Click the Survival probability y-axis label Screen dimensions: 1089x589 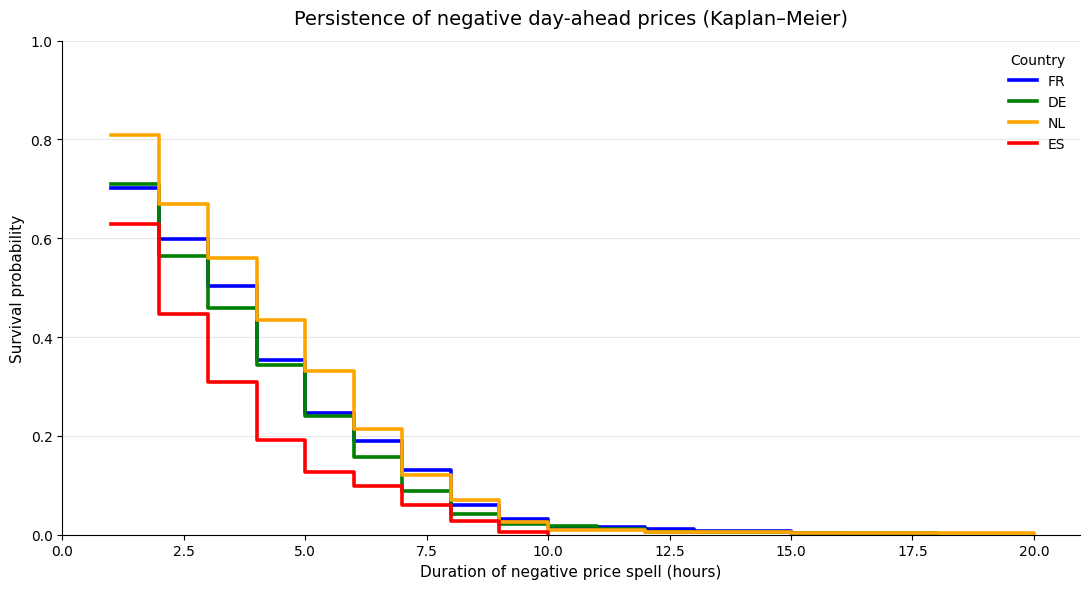[x=17, y=288]
